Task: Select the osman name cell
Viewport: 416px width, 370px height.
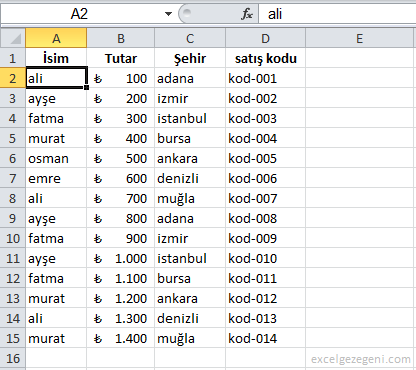Action: [56, 158]
